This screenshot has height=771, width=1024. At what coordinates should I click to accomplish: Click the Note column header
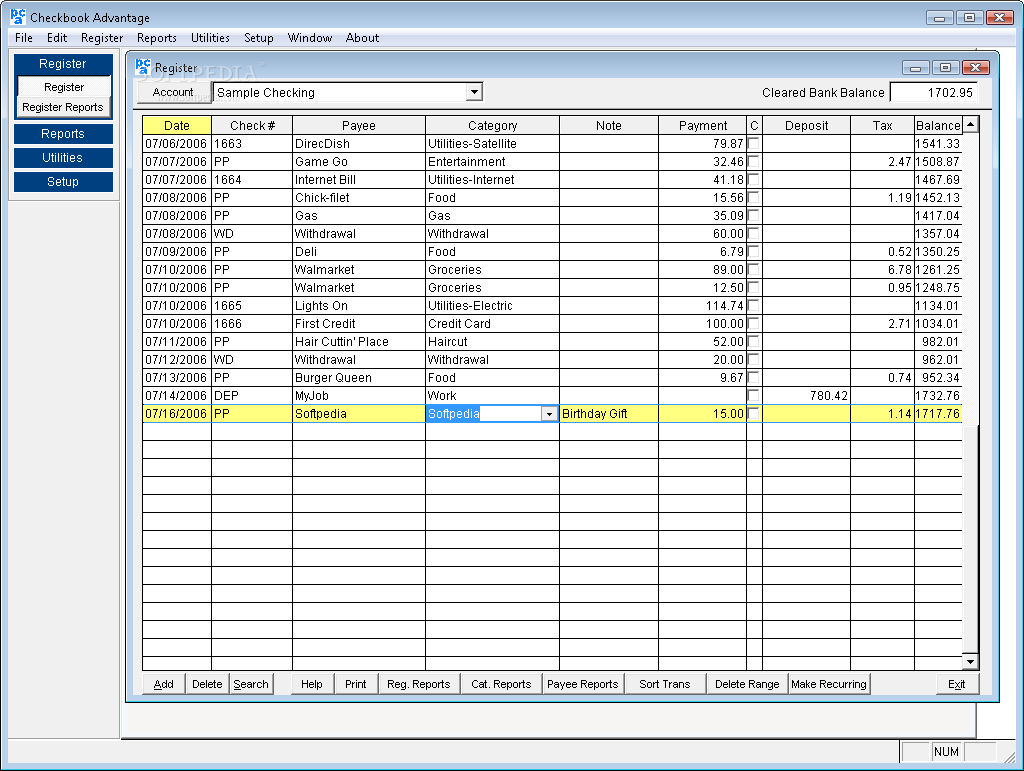(609, 125)
